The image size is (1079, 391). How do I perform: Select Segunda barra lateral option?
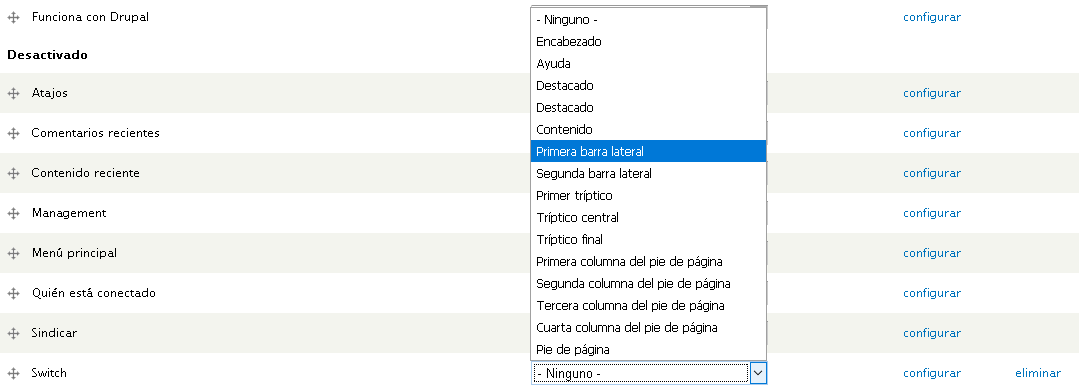[648, 173]
